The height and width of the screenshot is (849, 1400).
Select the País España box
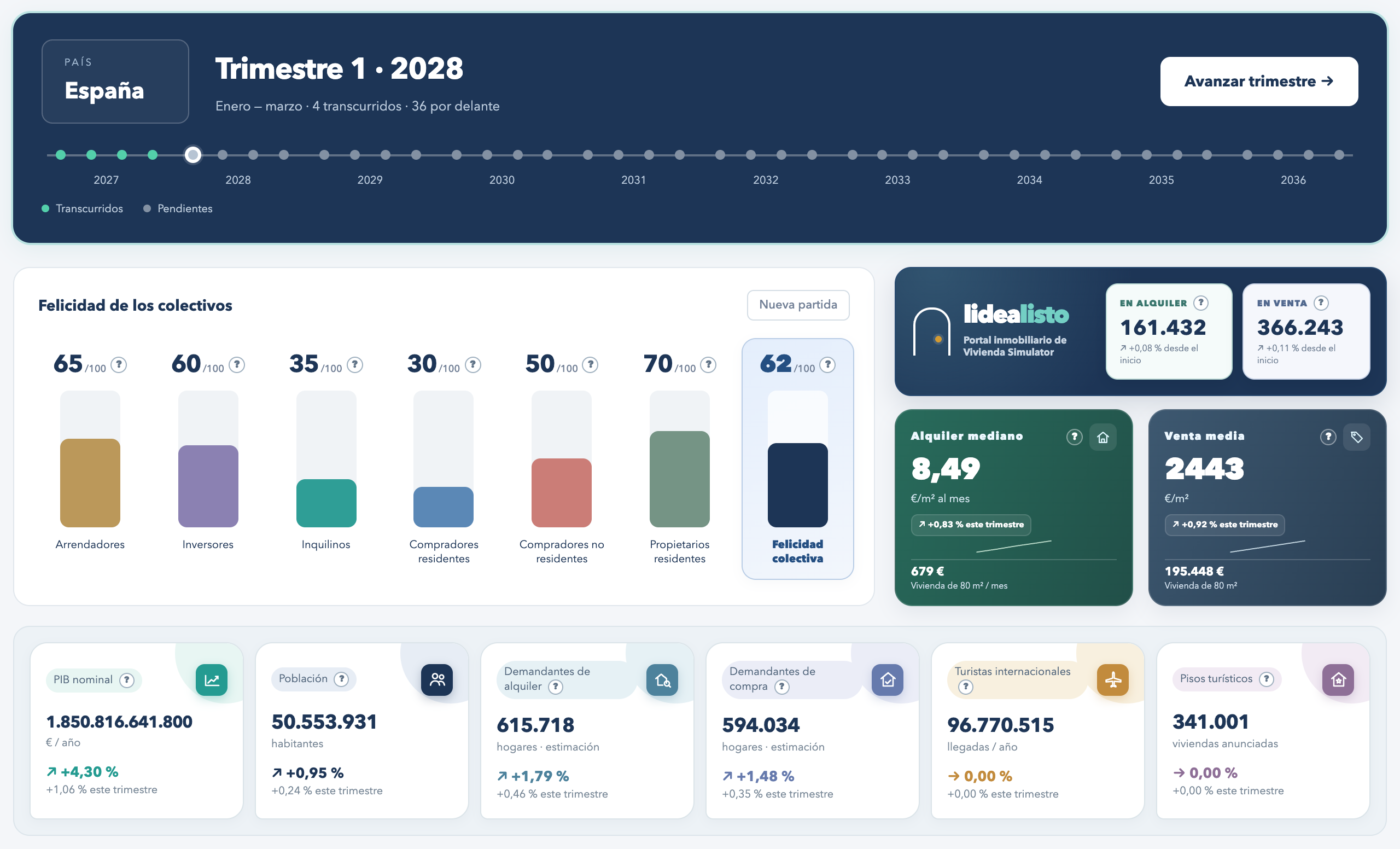coord(115,82)
